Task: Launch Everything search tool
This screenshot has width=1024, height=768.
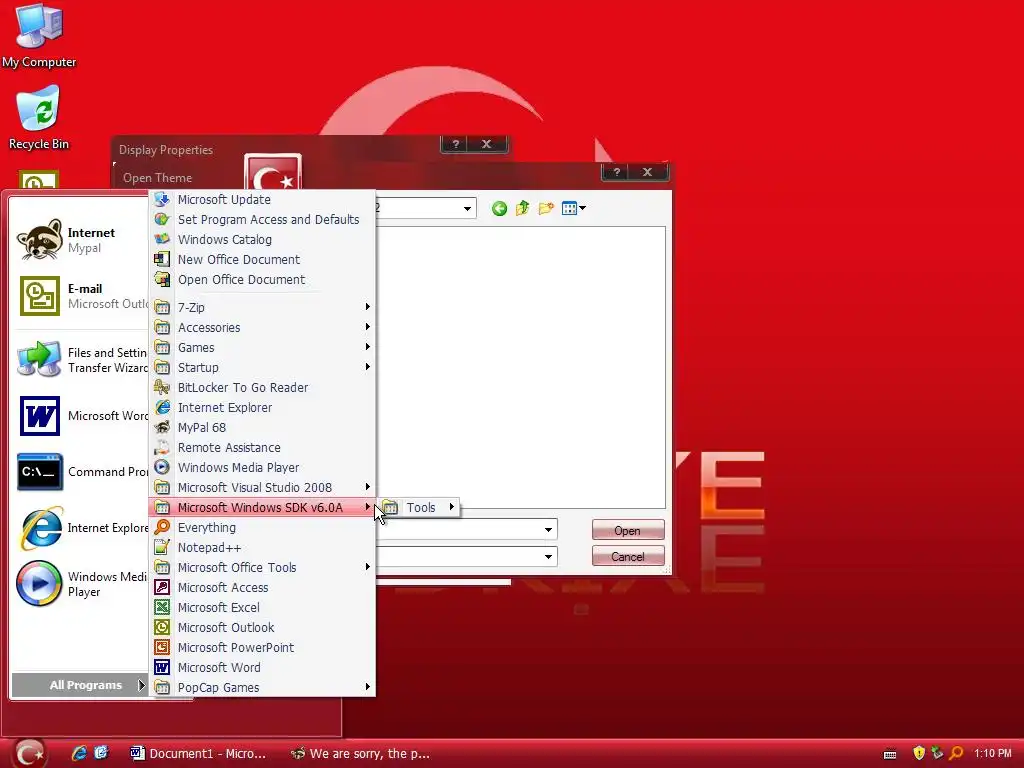Action: (263, 528)
